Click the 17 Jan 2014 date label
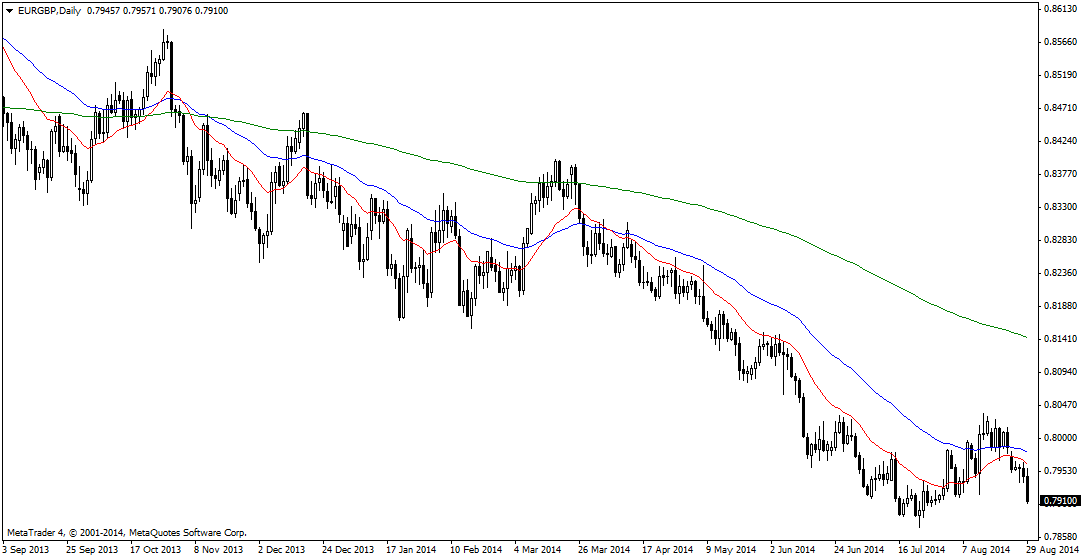The height and width of the screenshot is (558, 1081). coord(411,549)
